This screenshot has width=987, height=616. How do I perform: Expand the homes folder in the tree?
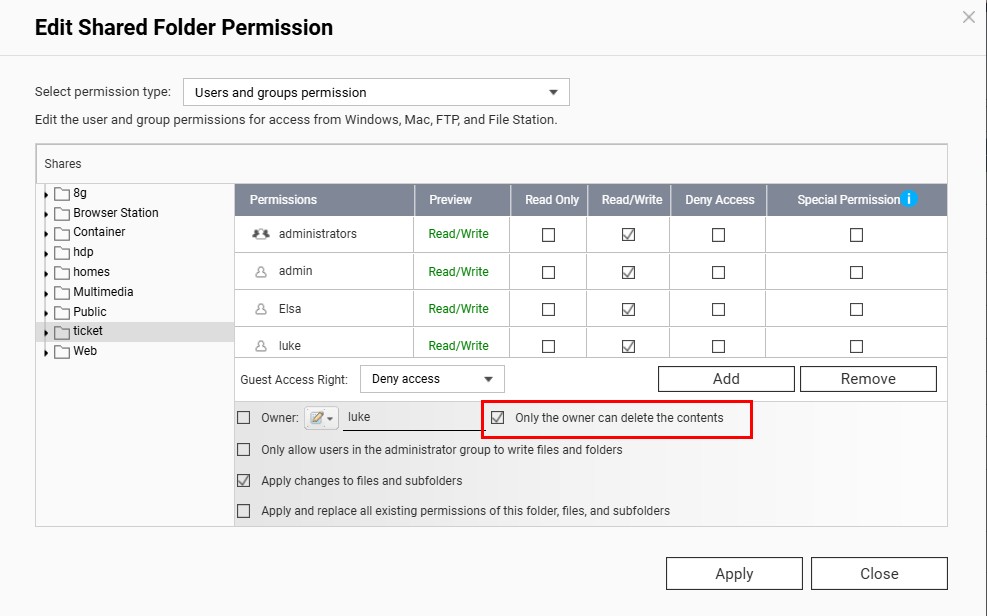(45, 271)
